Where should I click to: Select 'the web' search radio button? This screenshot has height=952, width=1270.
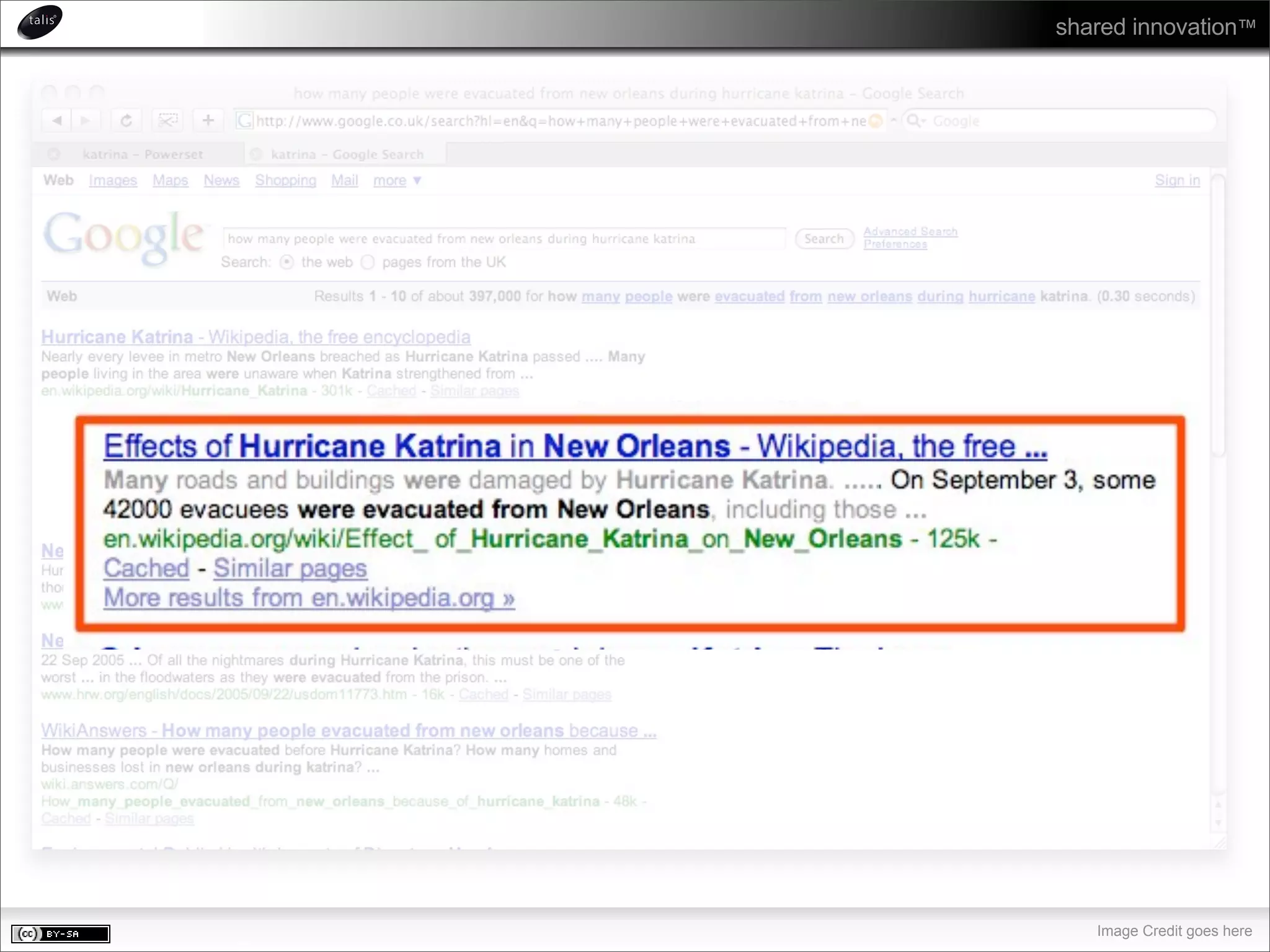pyautogui.click(x=286, y=262)
